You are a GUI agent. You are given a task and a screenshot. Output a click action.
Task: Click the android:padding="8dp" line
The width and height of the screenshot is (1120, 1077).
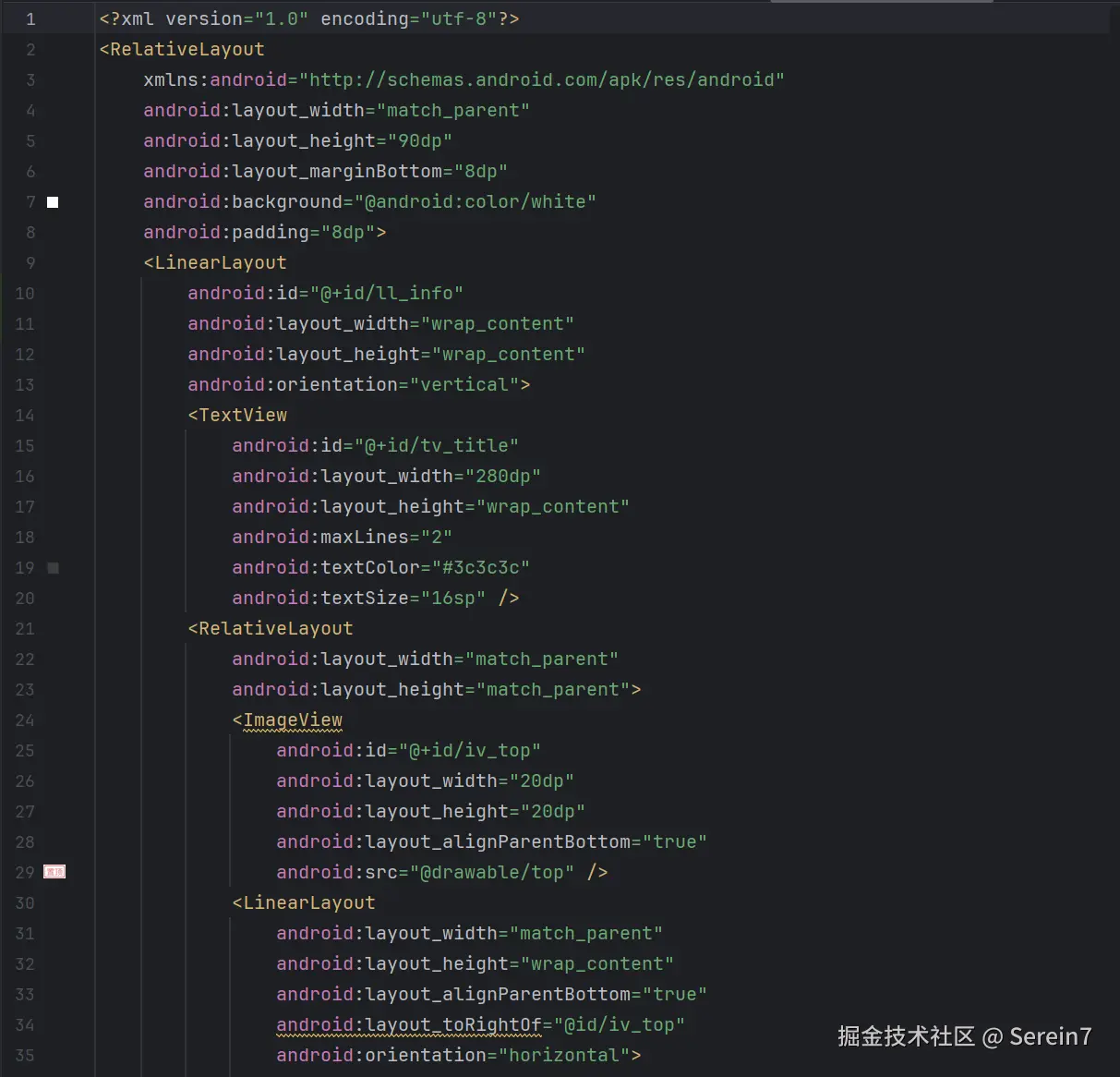click(265, 232)
